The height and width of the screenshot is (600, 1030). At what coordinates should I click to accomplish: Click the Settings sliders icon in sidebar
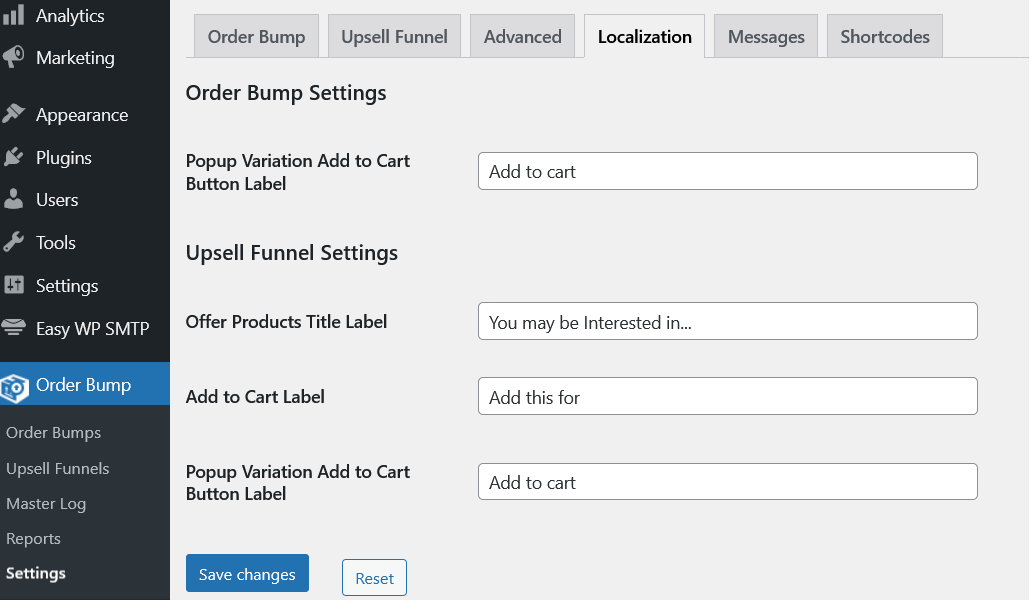[x=13, y=285]
